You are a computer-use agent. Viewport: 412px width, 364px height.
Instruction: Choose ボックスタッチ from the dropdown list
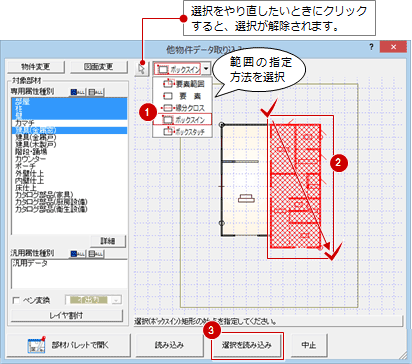[x=183, y=131]
